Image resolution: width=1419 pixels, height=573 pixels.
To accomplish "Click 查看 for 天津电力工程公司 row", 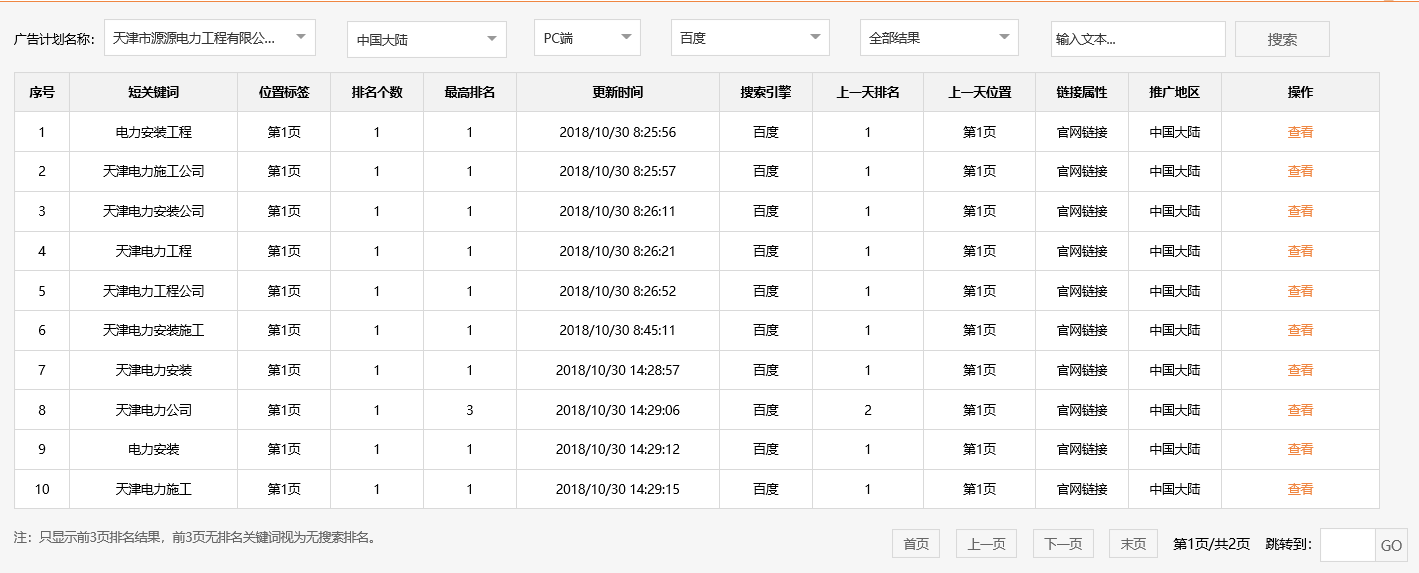I will 1300,291.
